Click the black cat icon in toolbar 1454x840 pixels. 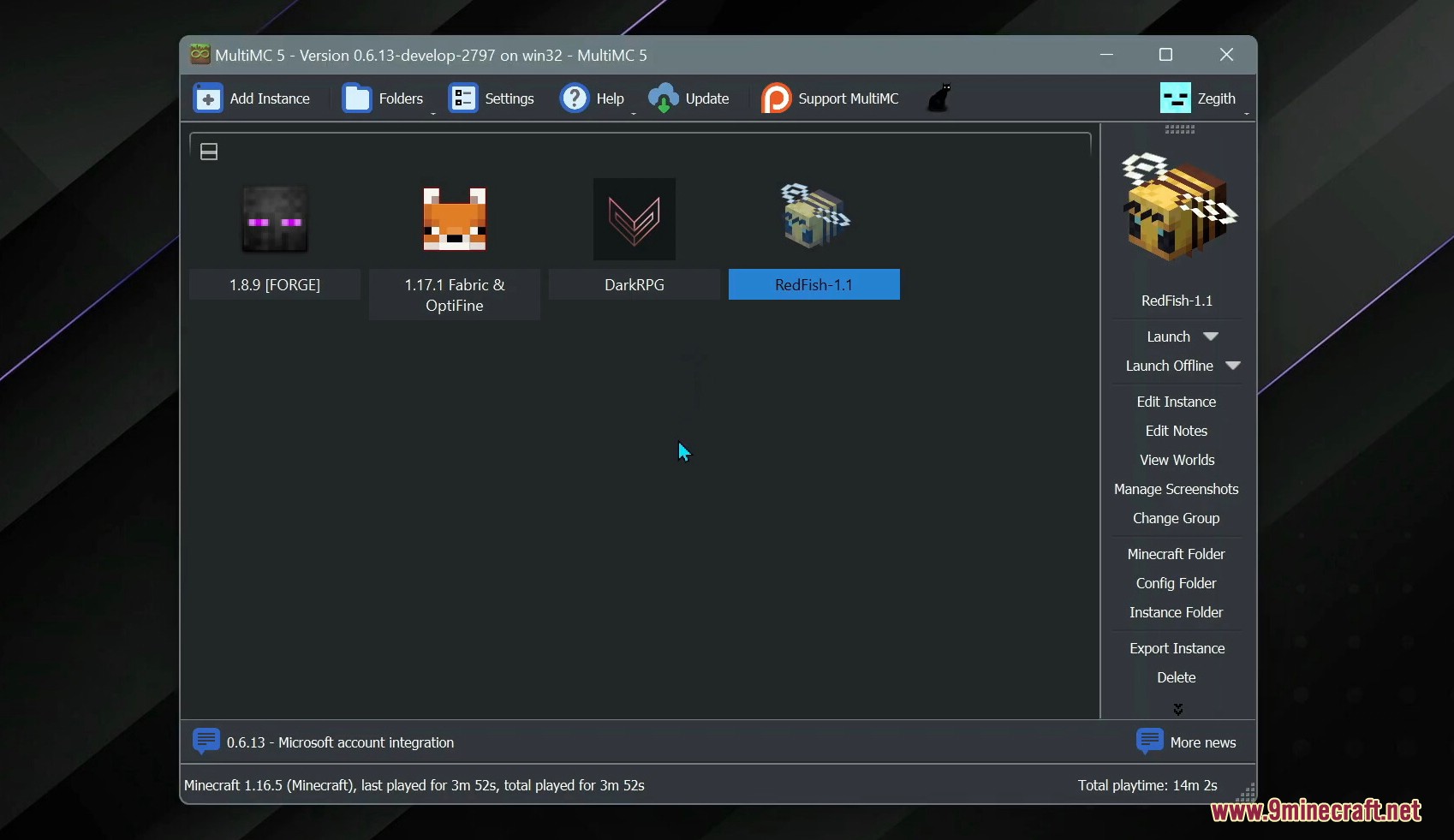pos(940,98)
